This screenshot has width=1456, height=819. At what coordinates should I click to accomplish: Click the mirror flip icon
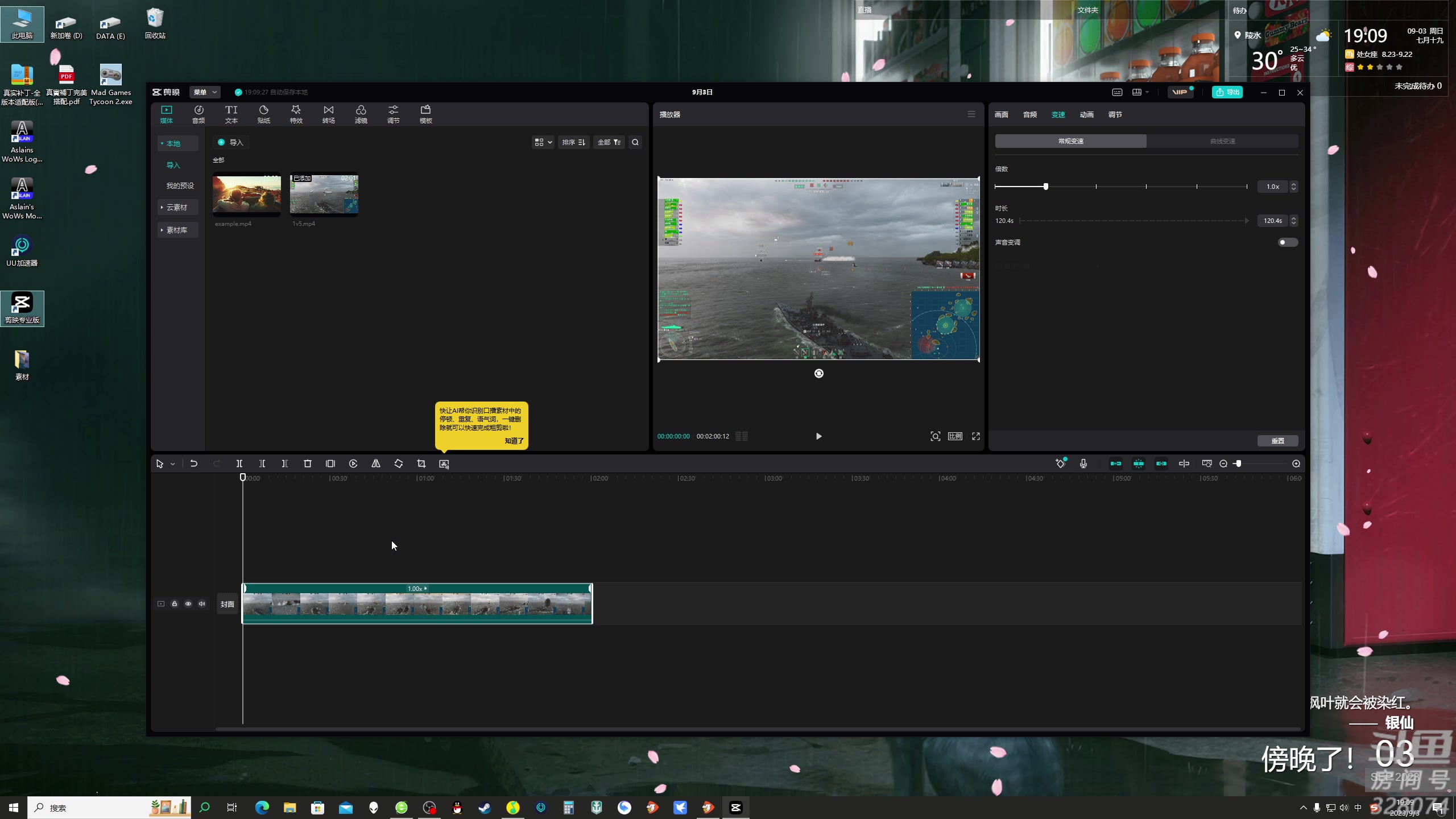376,464
